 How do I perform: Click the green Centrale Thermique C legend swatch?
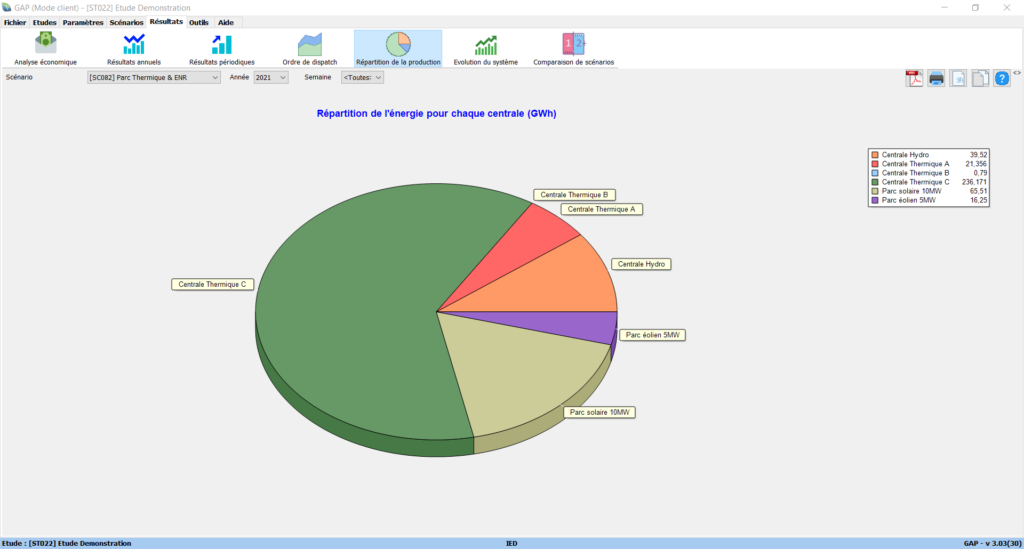(875, 182)
